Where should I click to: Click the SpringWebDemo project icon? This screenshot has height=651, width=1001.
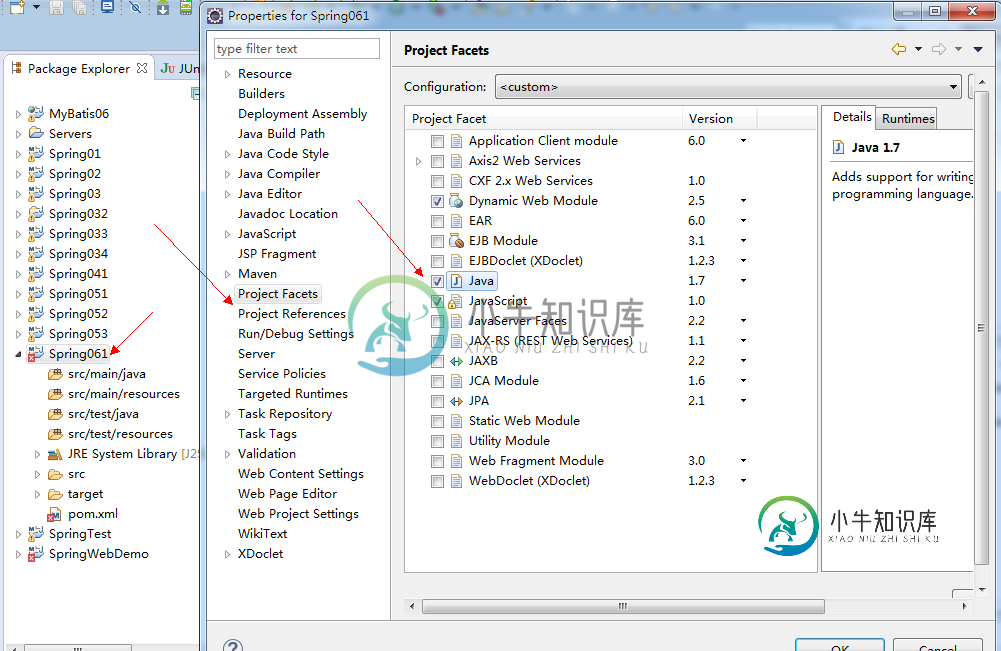[x=36, y=554]
